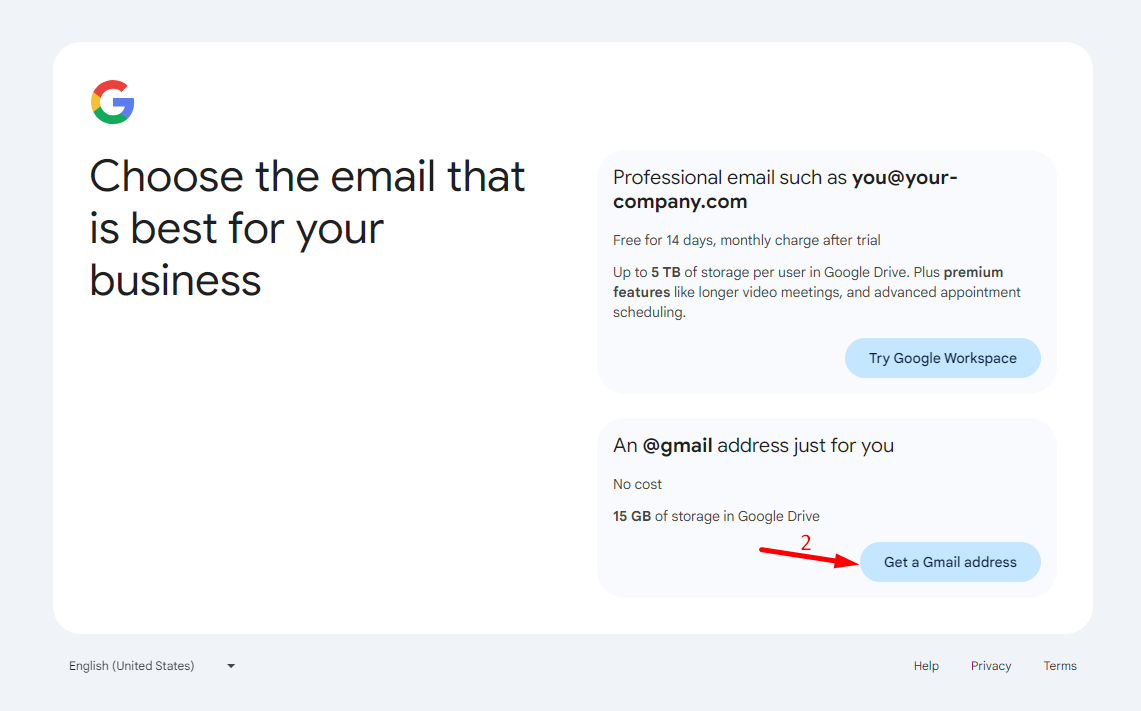Screen dimensions: 1141x711
Task: Open the Privacy link in footer
Action: click(x=990, y=666)
